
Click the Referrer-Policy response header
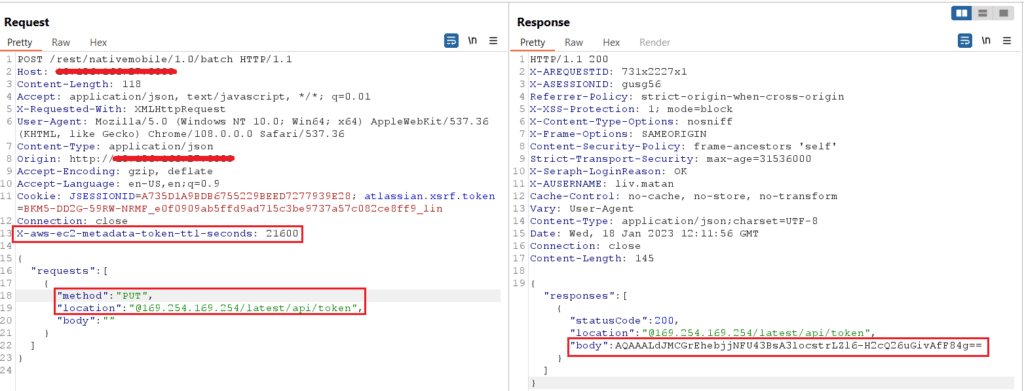pos(687,97)
